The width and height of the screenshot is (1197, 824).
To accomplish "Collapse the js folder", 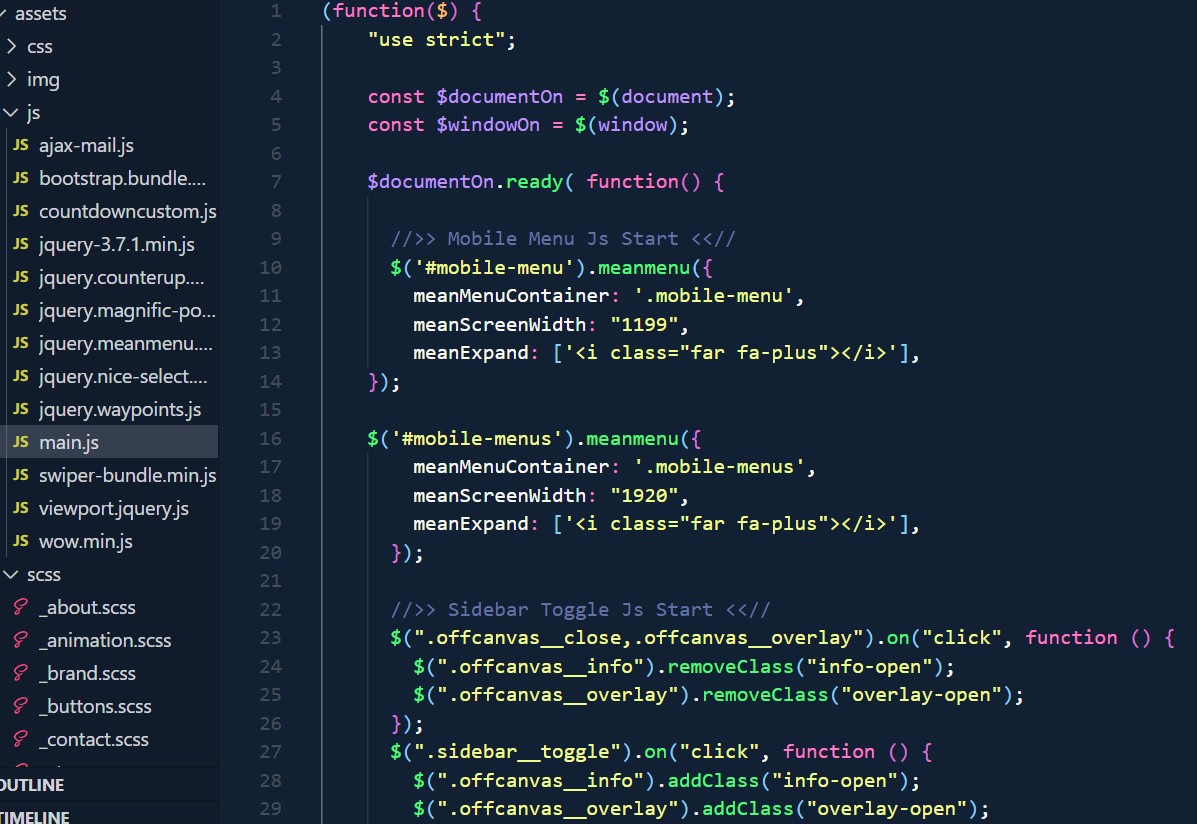I will coord(11,113).
